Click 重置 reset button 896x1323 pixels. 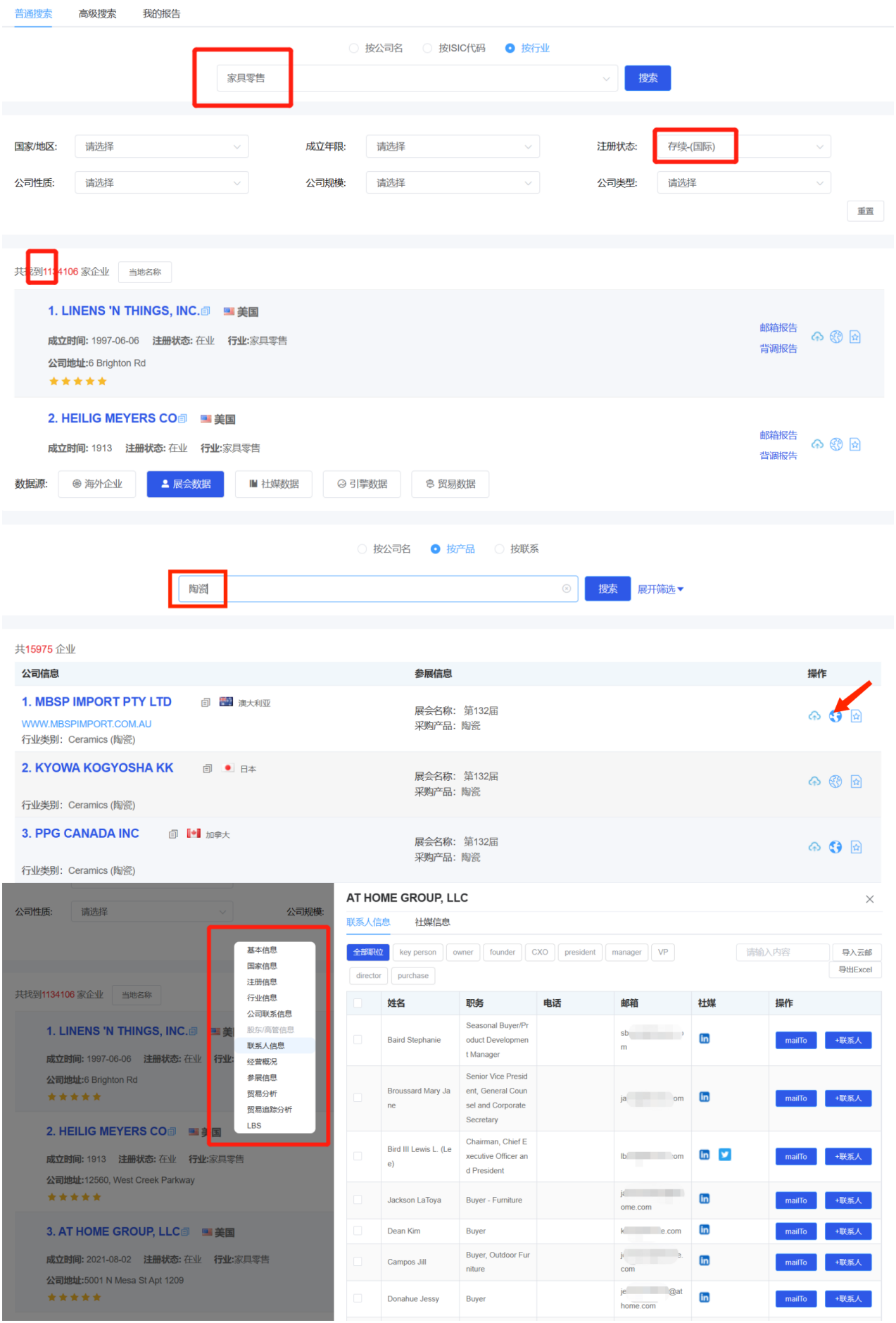[865, 211]
